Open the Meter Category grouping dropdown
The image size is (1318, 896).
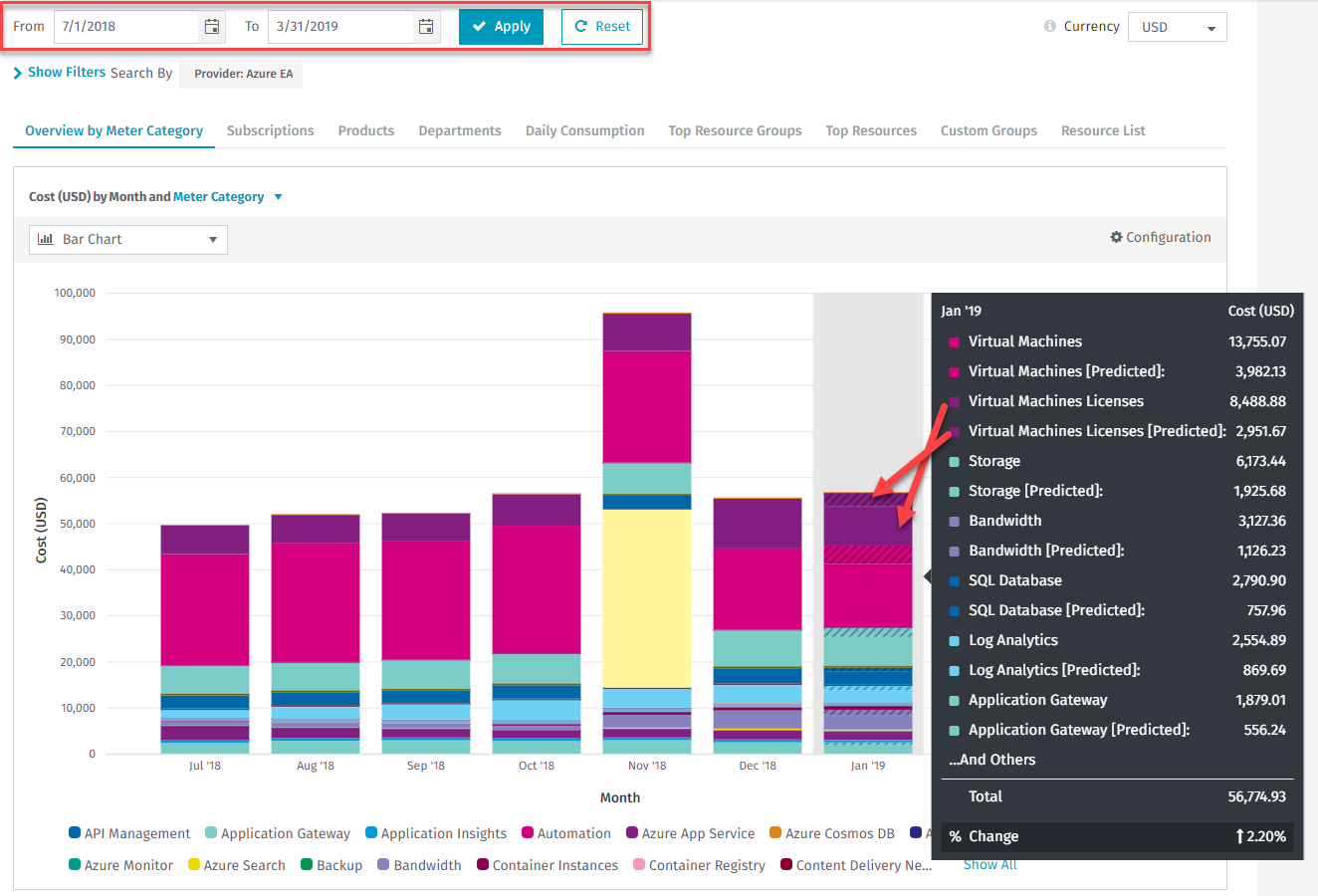(227, 197)
